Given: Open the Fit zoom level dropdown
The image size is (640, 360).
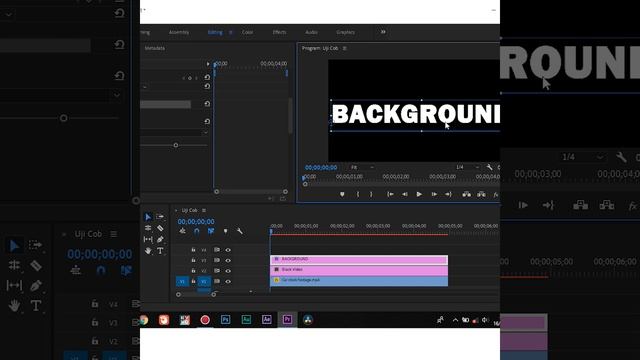Looking at the screenshot, I should 362,167.
